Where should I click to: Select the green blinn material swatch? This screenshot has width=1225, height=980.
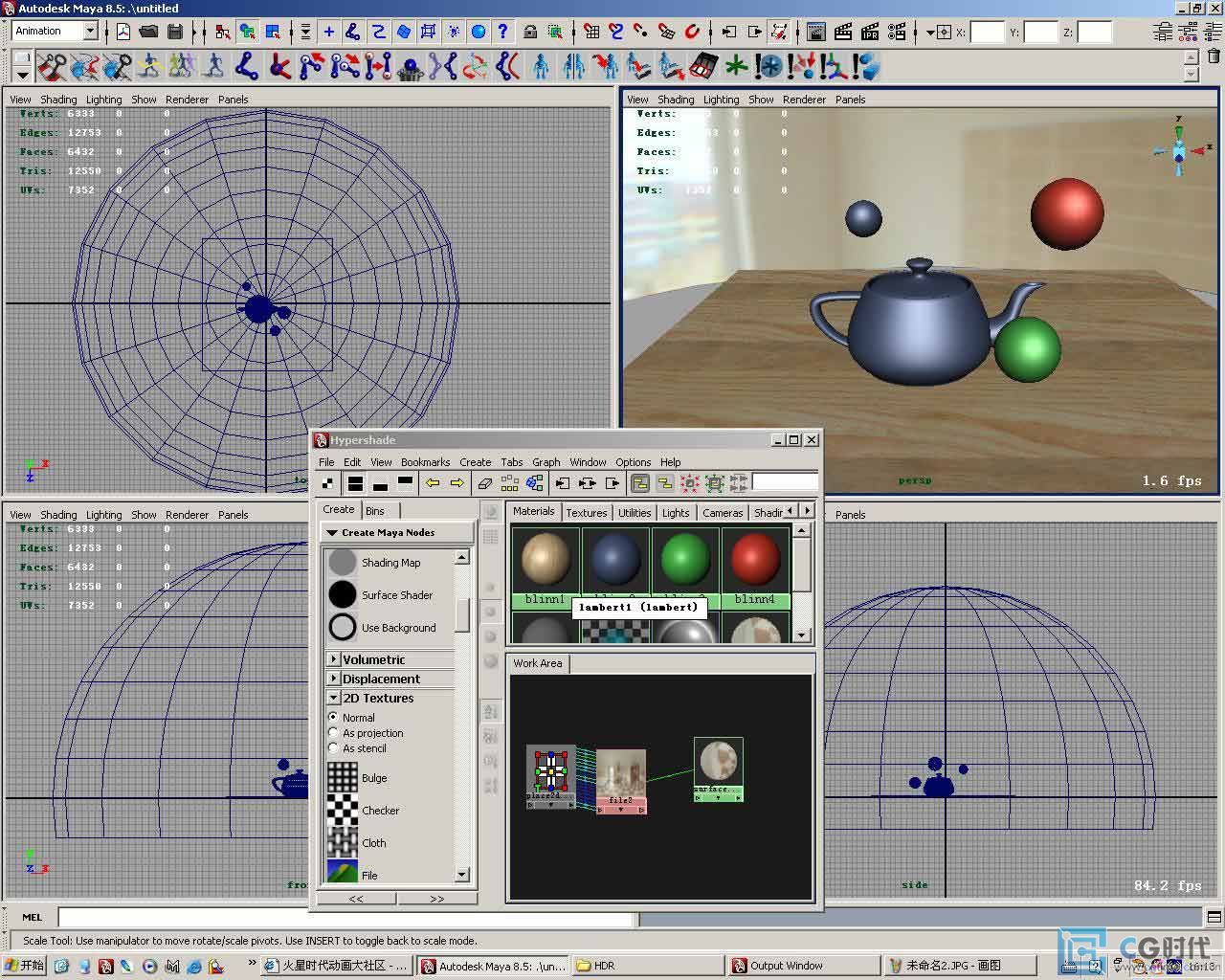coord(684,561)
